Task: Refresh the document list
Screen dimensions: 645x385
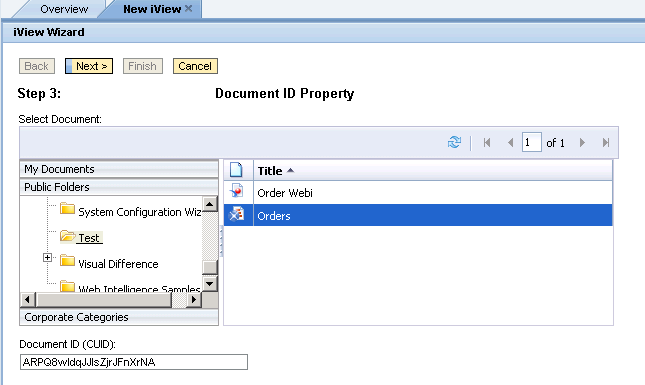Action: [x=455, y=142]
